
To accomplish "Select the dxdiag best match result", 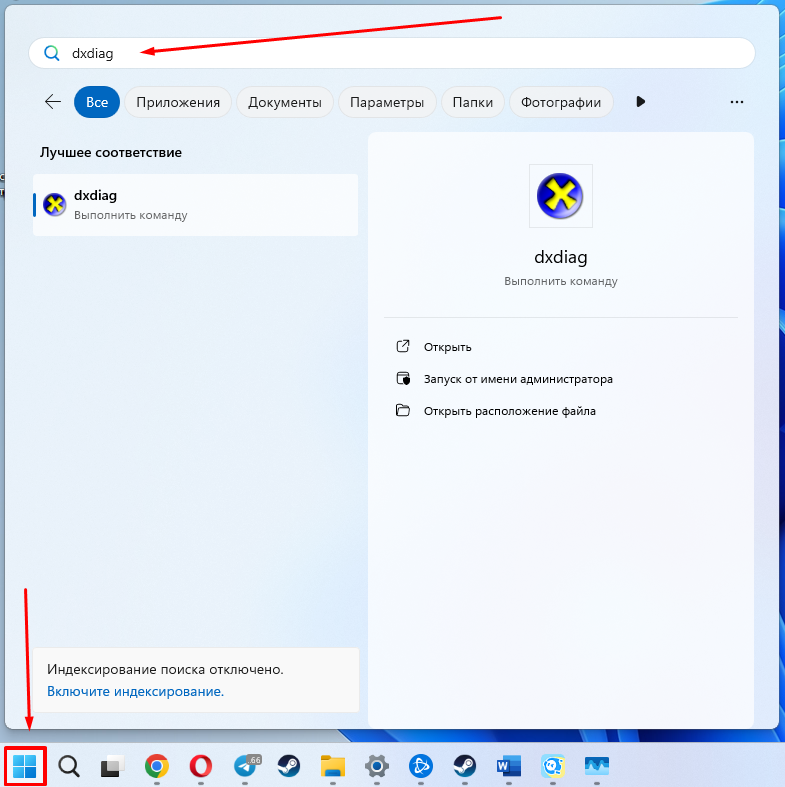I will coord(196,205).
